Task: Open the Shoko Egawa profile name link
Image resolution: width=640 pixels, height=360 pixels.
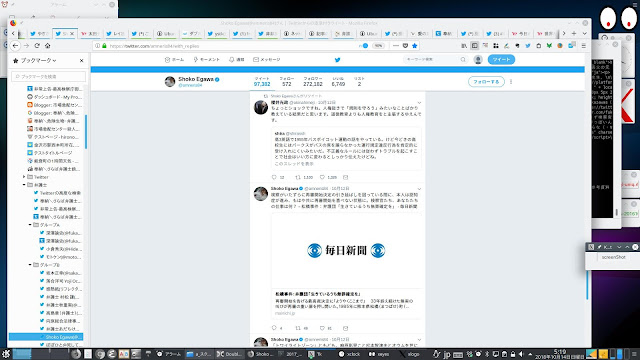Action: click(196, 79)
